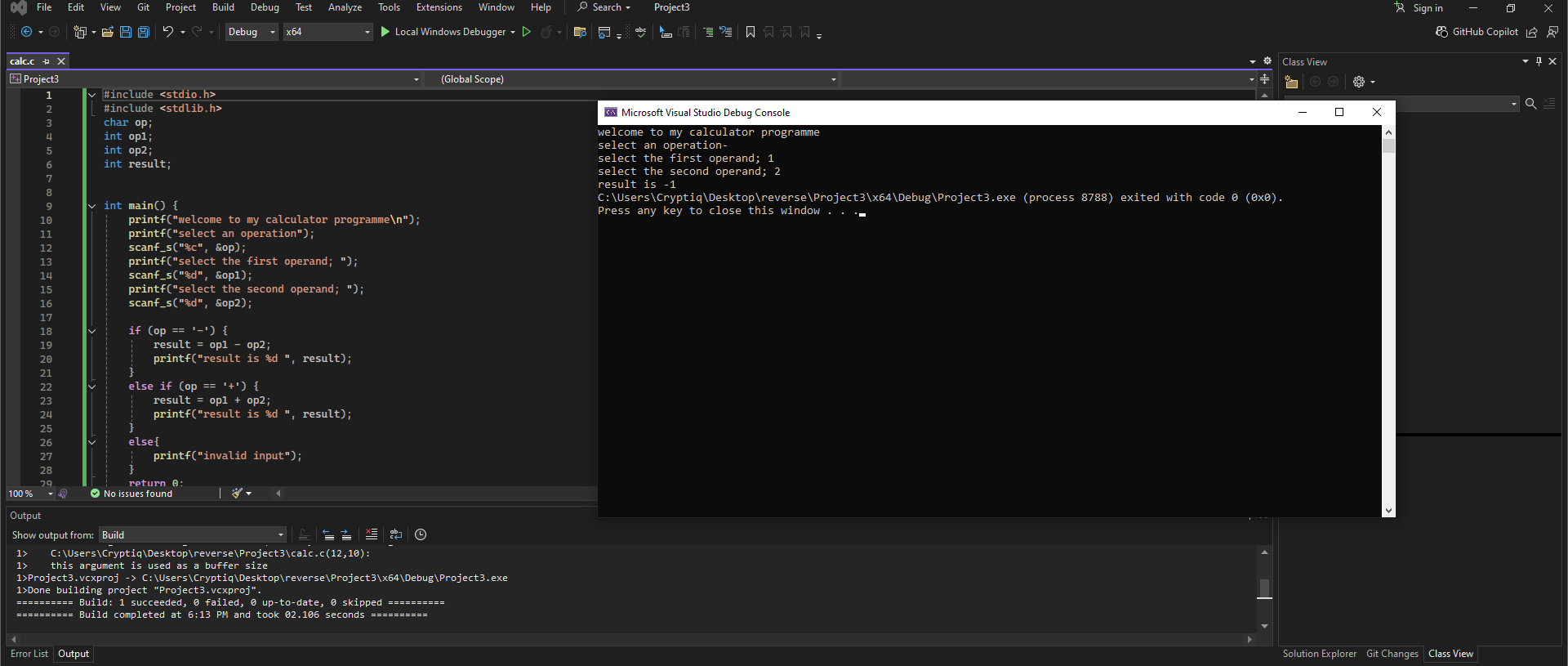Viewport: 1568px width, 666px height.
Task: Switch to Error List tab
Action: [x=29, y=654]
